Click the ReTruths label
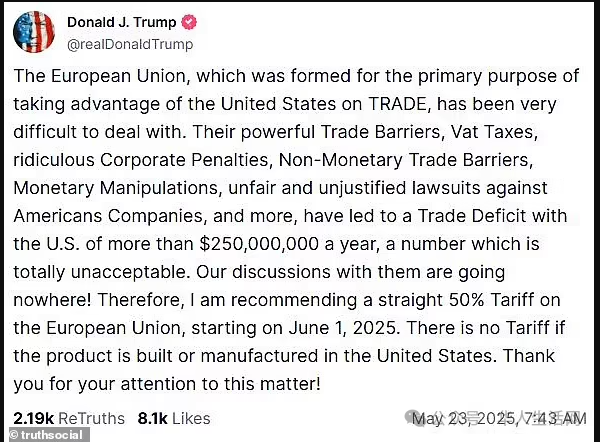Viewport: 600px width, 442px height. point(91,419)
